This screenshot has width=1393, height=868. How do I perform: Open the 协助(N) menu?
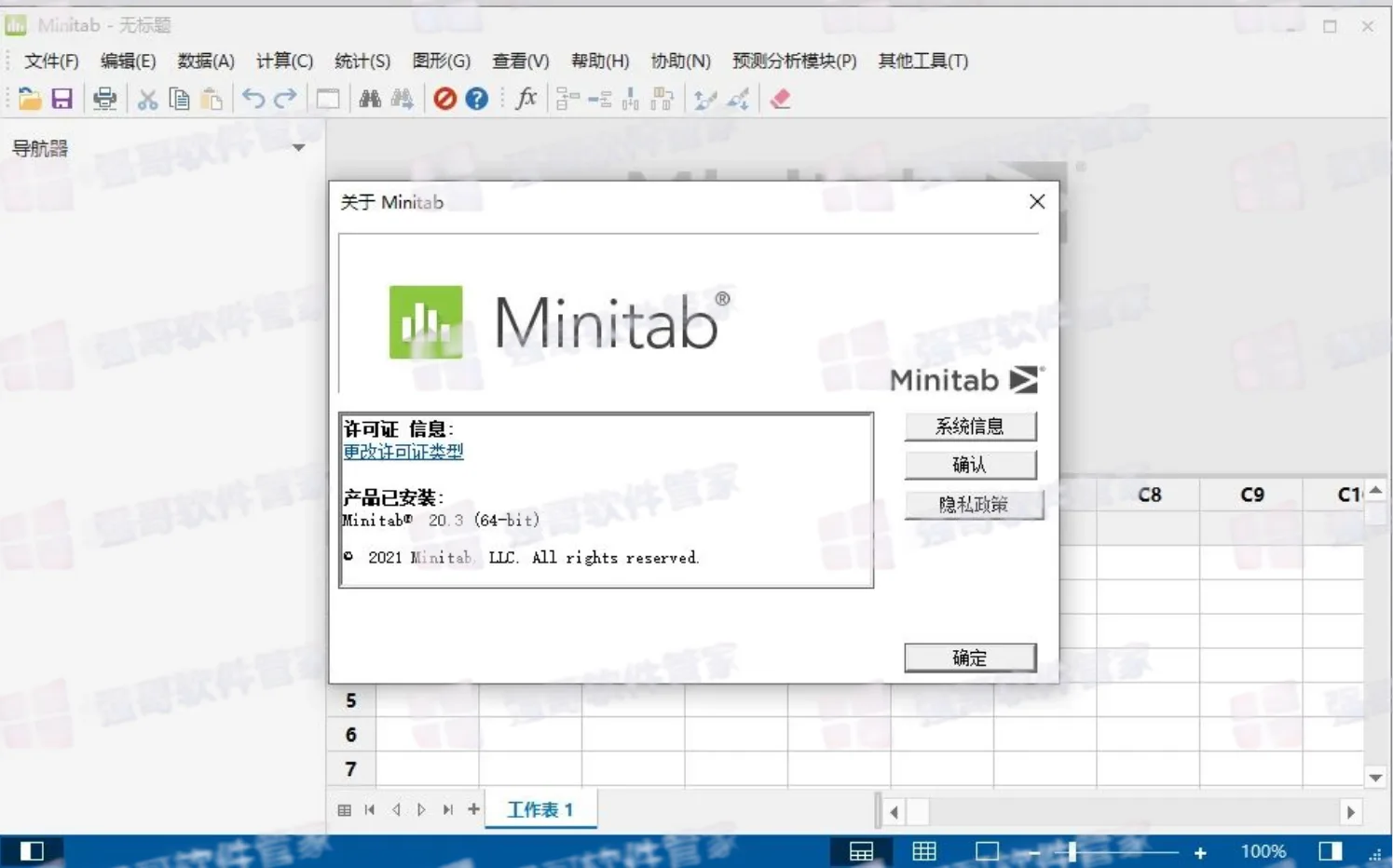[680, 61]
